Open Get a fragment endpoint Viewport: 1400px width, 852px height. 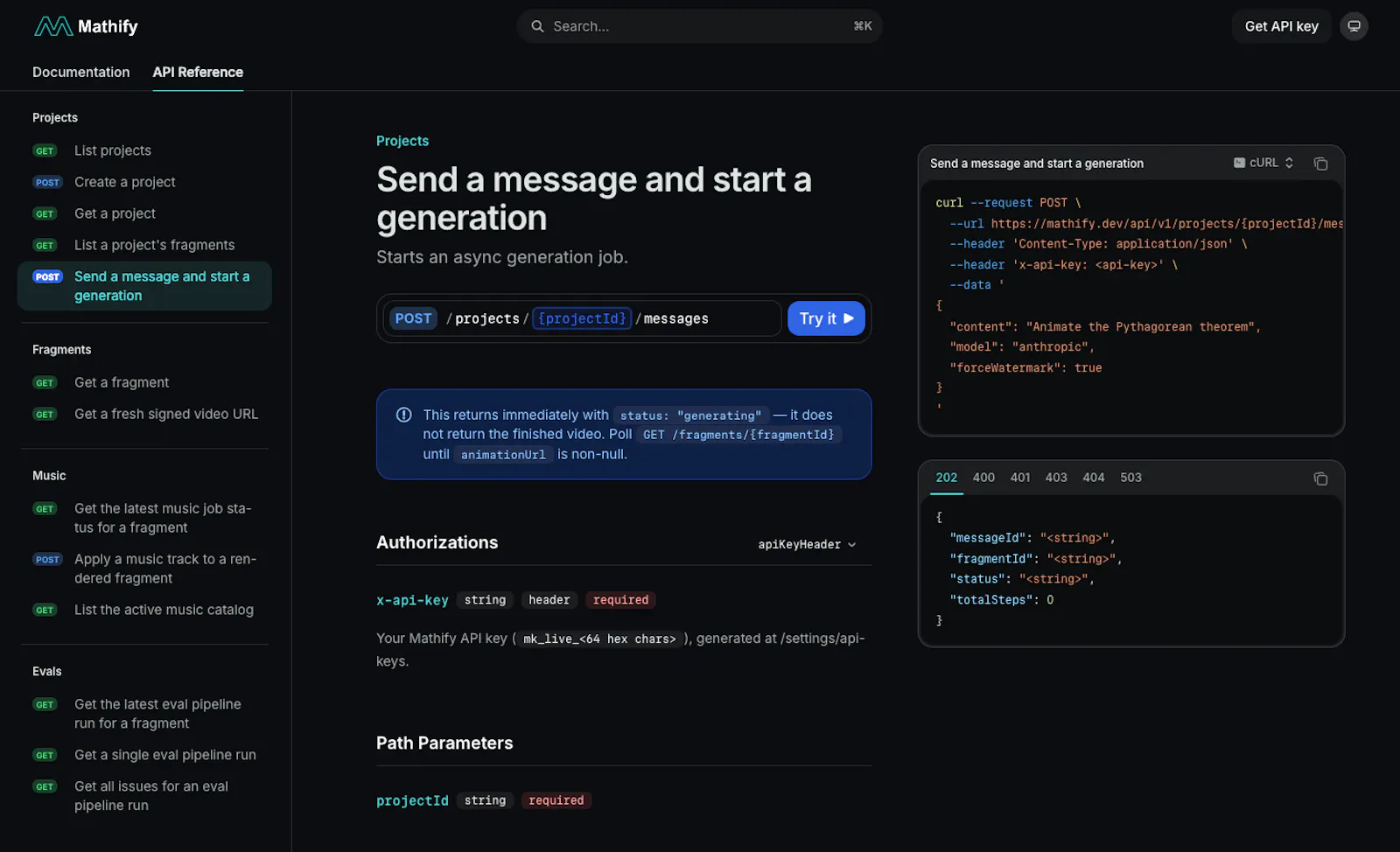144,382
